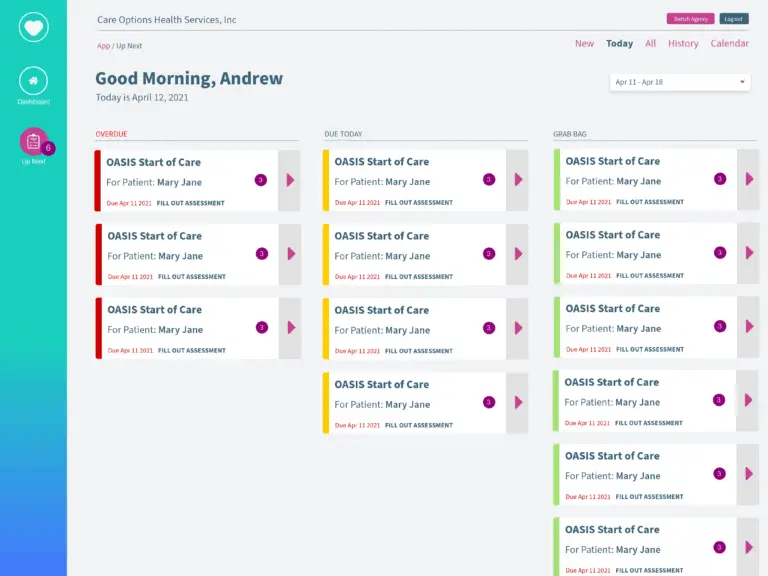
Task: Click arrow on first Due Today card
Action: pyautogui.click(x=518, y=180)
